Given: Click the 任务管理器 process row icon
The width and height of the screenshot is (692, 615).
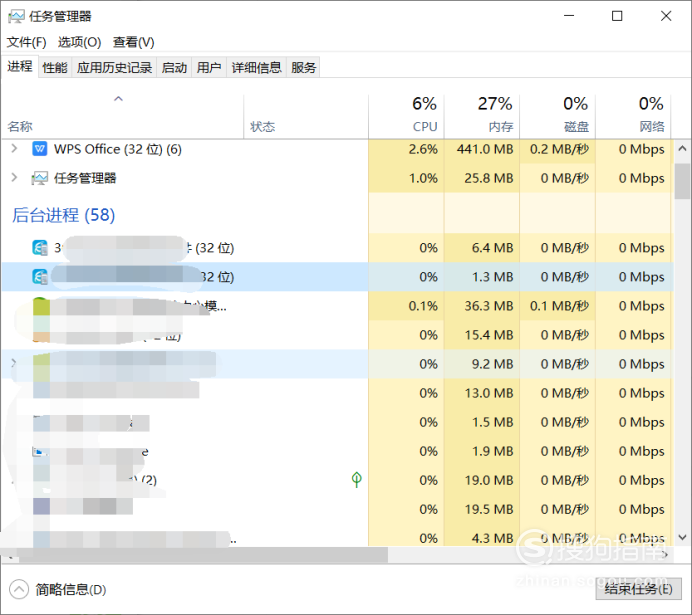Looking at the screenshot, I should pos(40,178).
